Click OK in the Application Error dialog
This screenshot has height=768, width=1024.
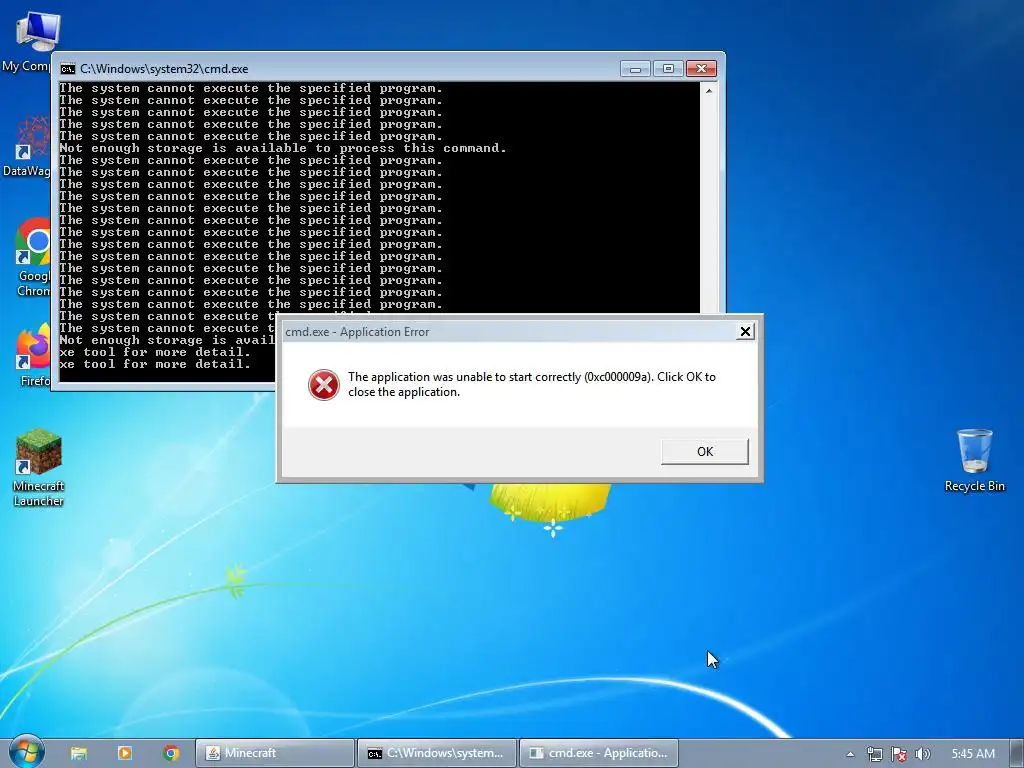(705, 451)
